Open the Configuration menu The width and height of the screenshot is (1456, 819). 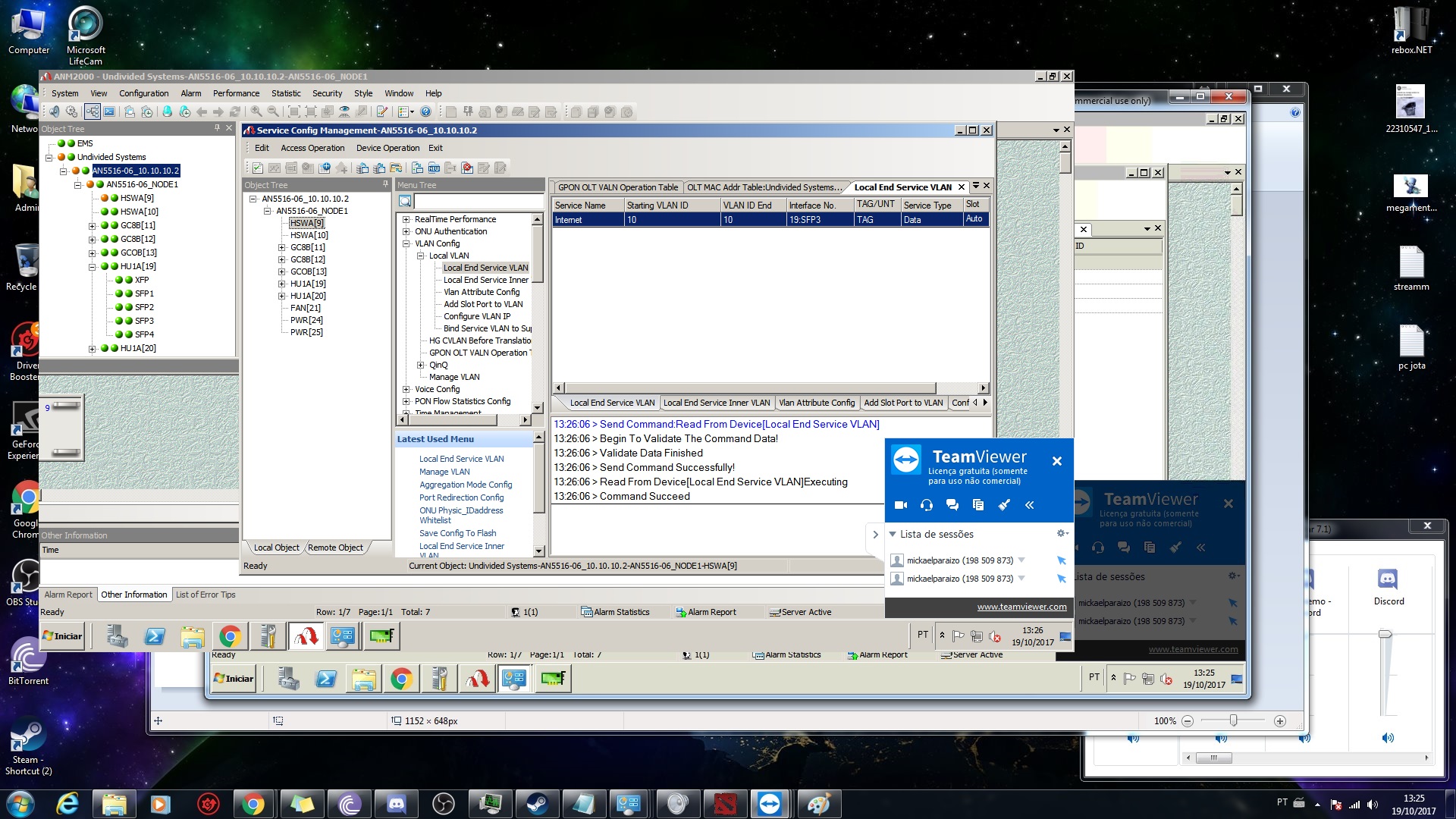pos(143,93)
